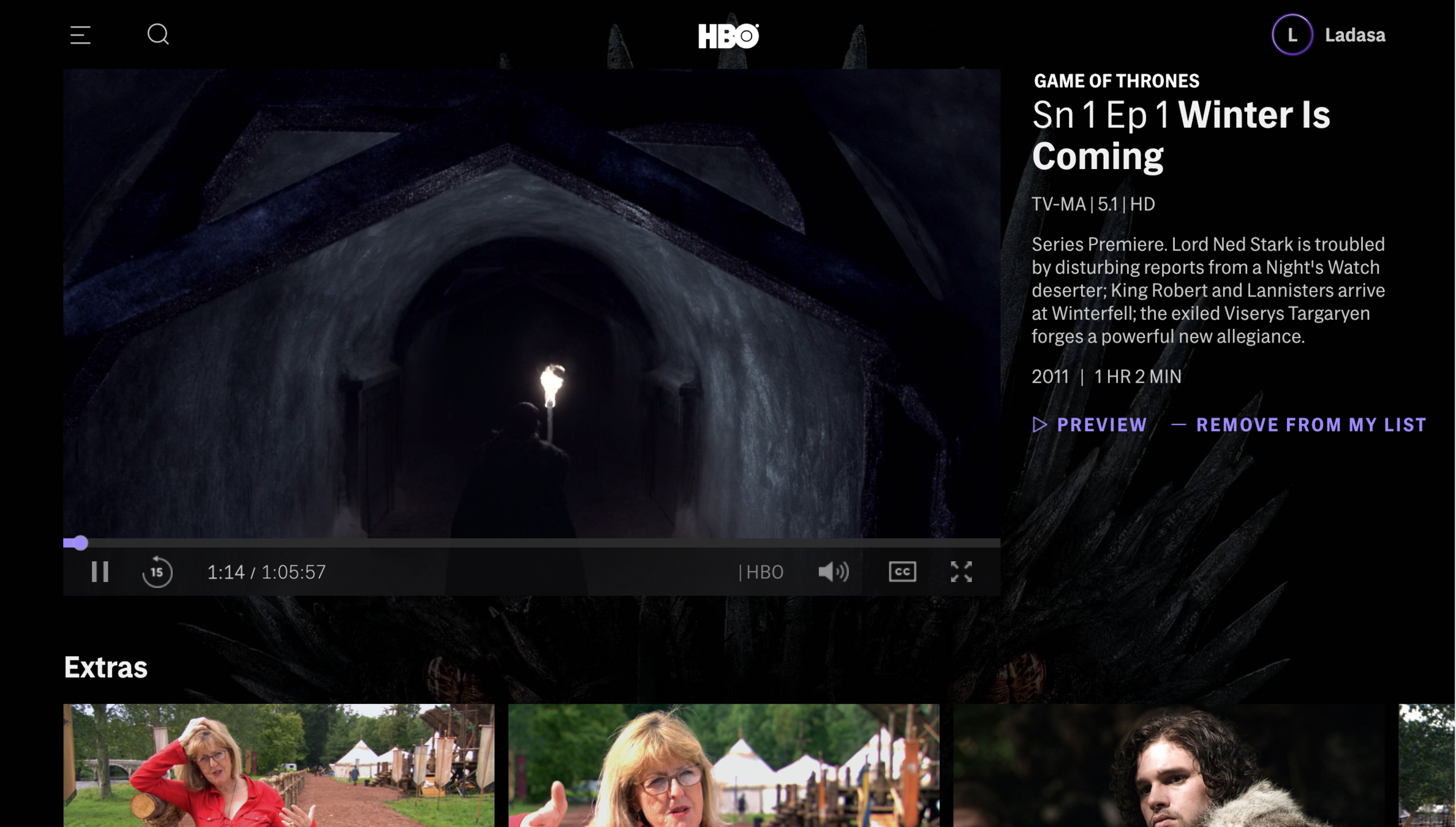Click the Preview play triangle icon

tap(1039, 425)
